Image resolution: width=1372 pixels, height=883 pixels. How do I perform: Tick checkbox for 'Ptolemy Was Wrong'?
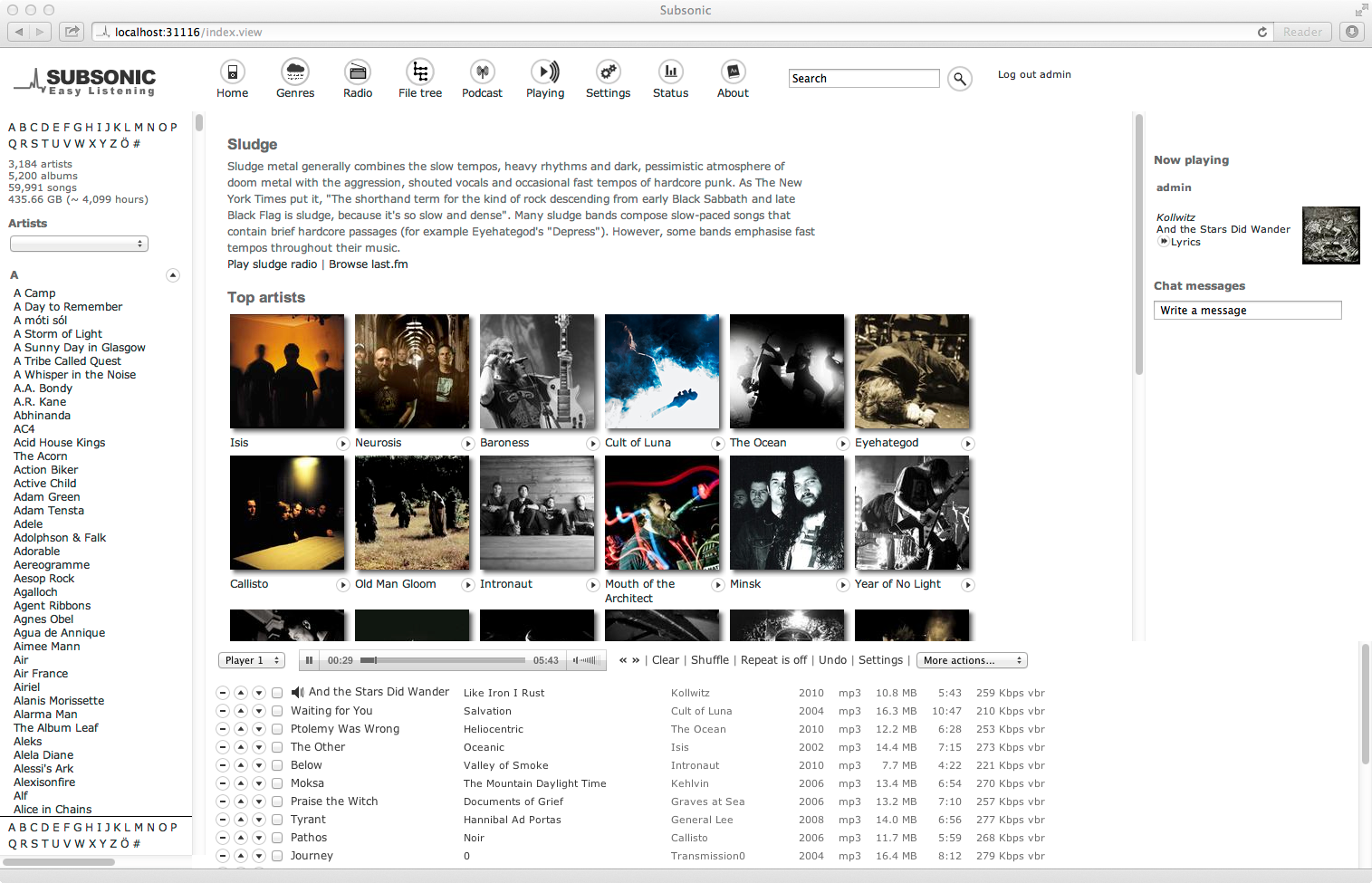[277, 729]
